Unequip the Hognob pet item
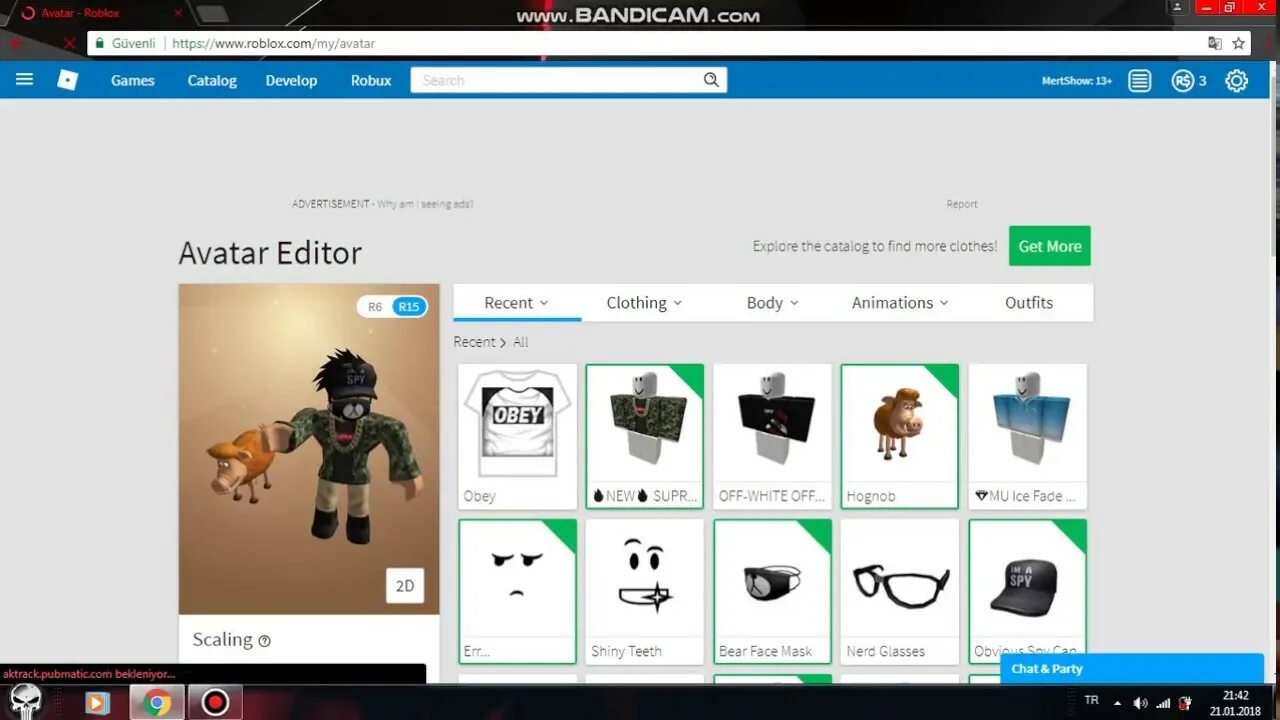1280x720 pixels. point(900,436)
